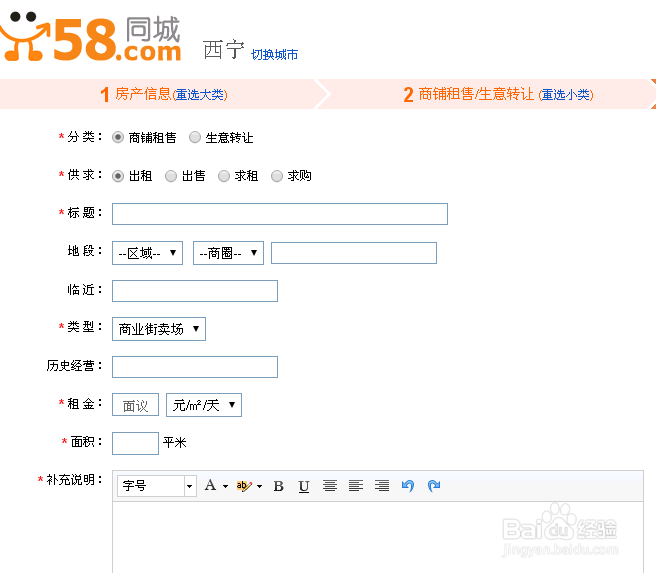Right align text in editor
Image resolution: width=656 pixels, height=573 pixels.
pos(382,486)
